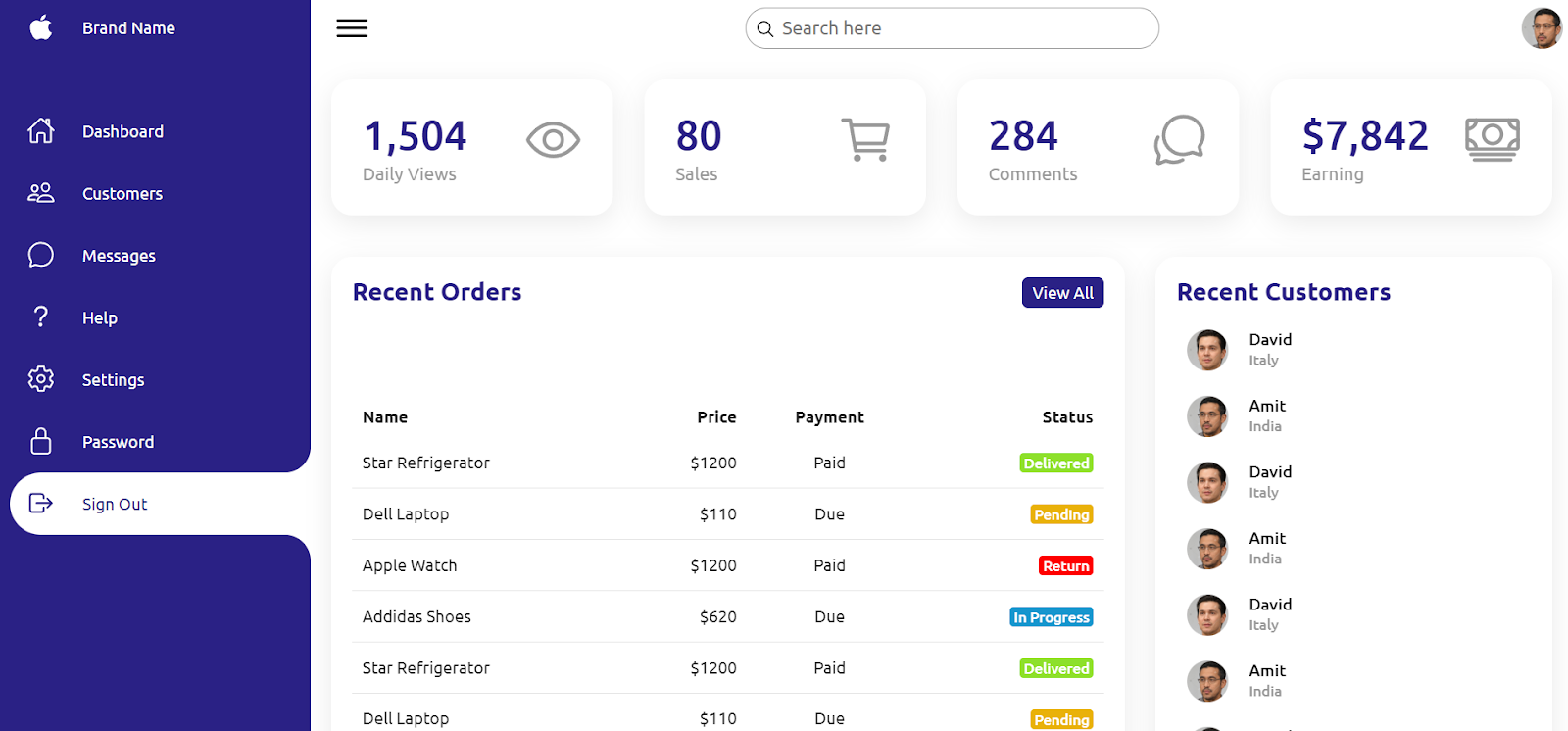
Task: Click the second Star Refrigerator order name
Action: [425, 668]
